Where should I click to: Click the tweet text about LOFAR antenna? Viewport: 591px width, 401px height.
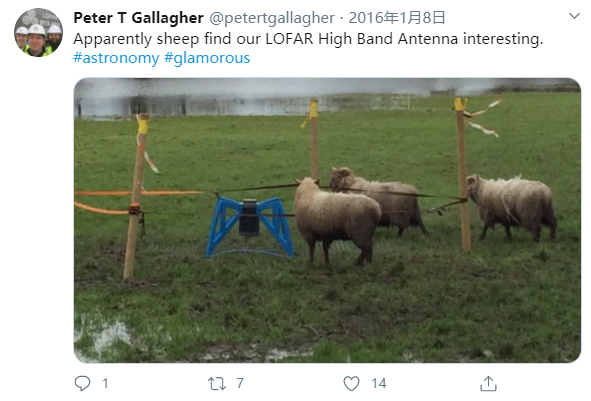tap(308, 39)
